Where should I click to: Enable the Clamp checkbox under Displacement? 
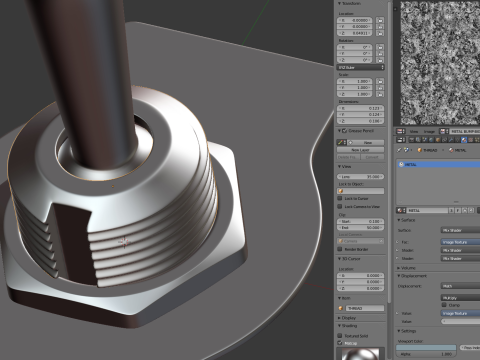coord(444,305)
